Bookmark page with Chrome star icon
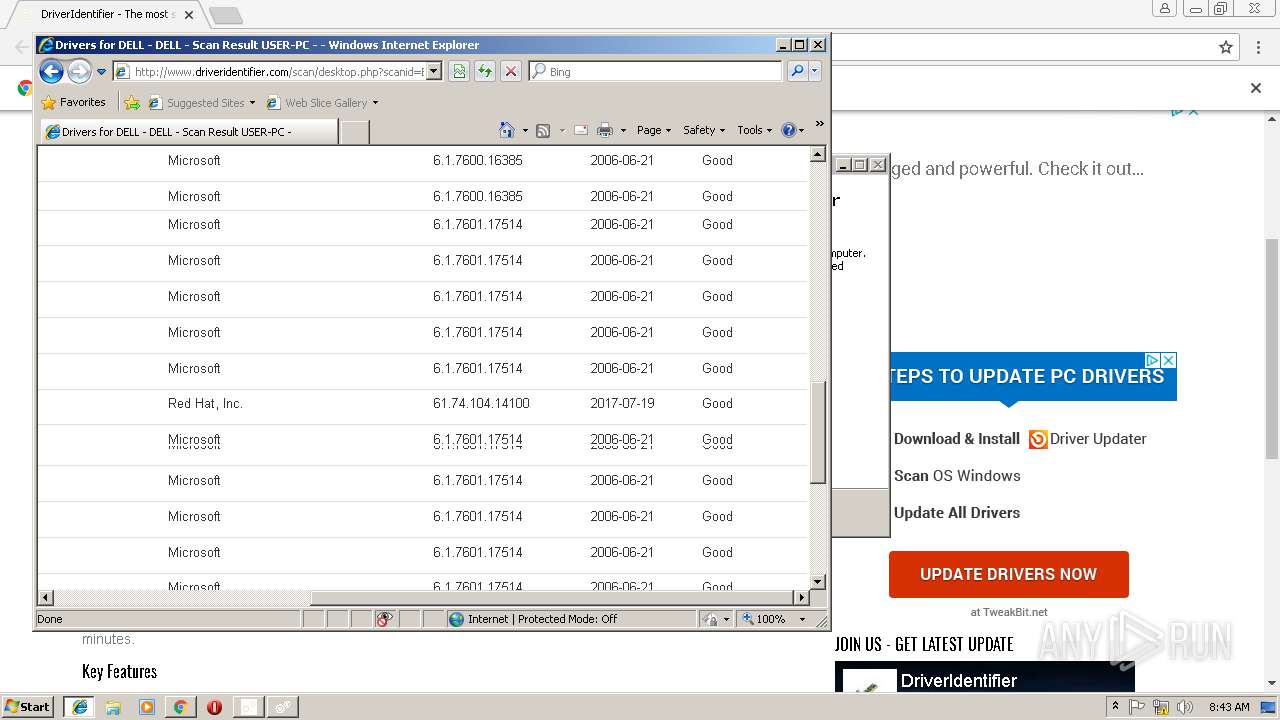 pyautogui.click(x=1226, y=47)
